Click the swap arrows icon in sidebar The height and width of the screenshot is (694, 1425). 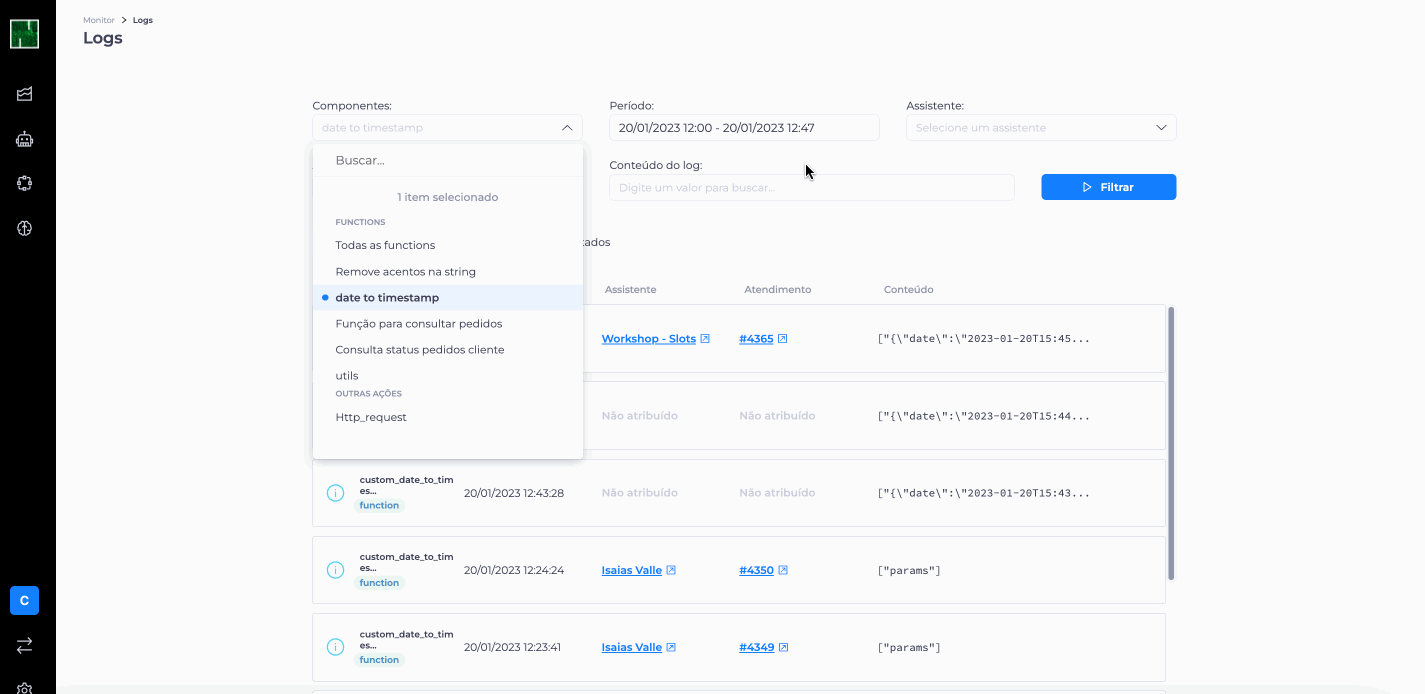[25, 646]
